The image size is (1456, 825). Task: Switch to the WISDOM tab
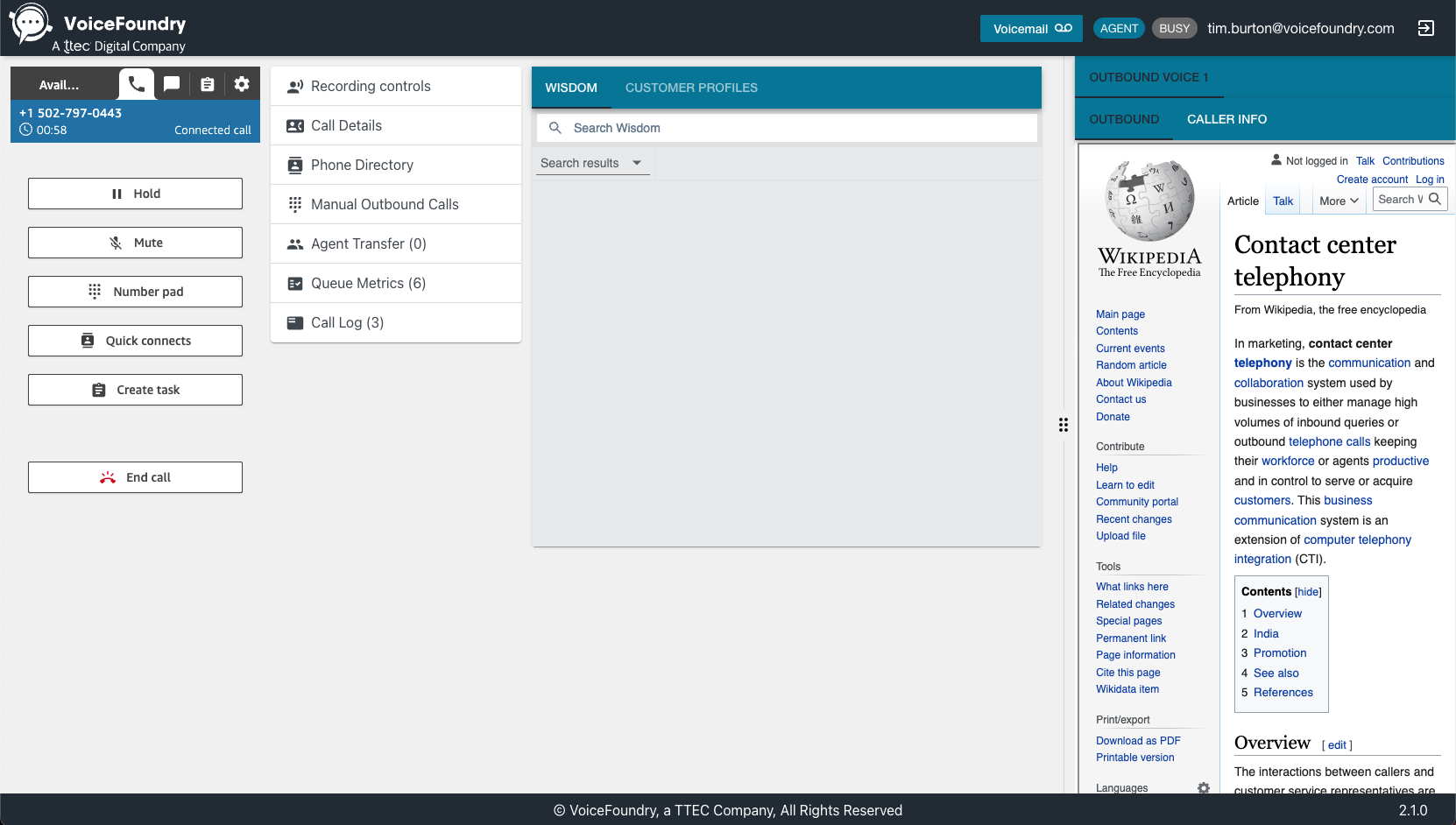coord(571,88)
